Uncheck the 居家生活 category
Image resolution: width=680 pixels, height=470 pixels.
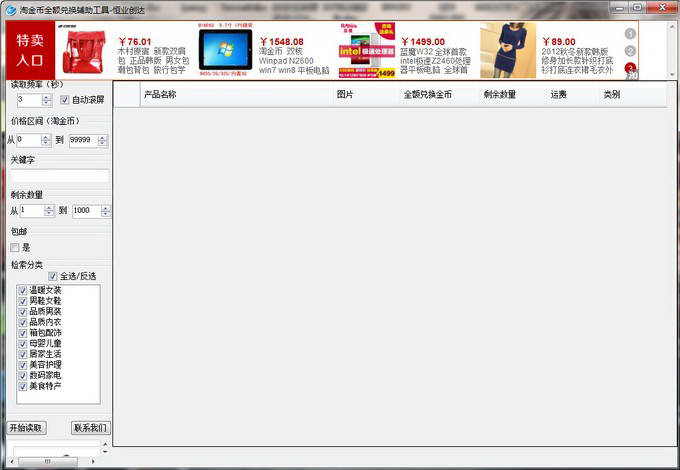click(x=23, y=354)
